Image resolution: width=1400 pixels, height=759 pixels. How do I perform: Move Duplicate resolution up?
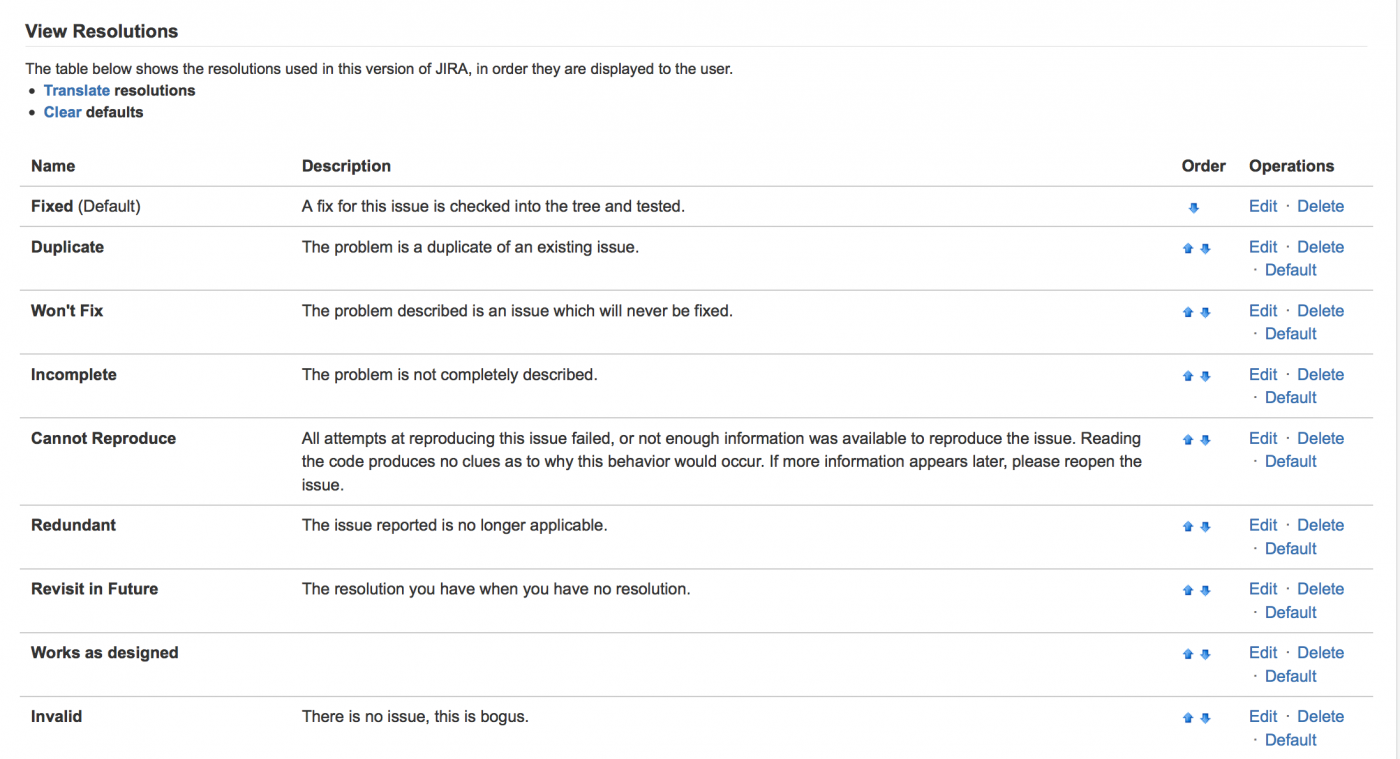coord(1188,249)
